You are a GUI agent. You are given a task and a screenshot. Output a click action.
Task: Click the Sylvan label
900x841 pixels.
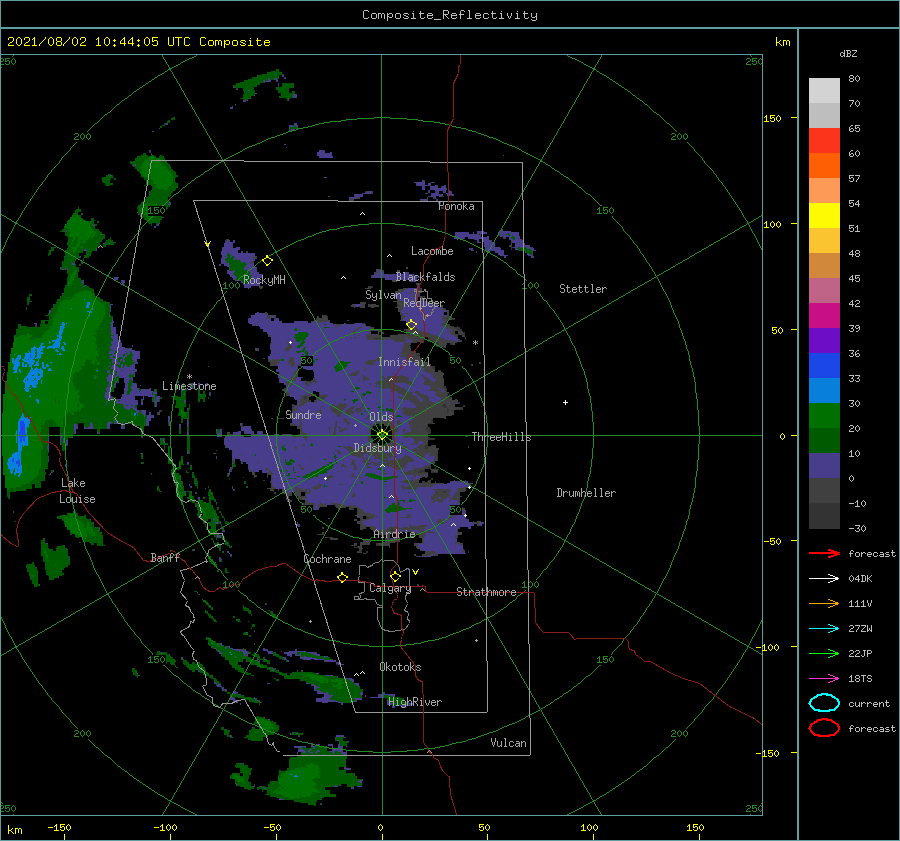pos(383,295)
